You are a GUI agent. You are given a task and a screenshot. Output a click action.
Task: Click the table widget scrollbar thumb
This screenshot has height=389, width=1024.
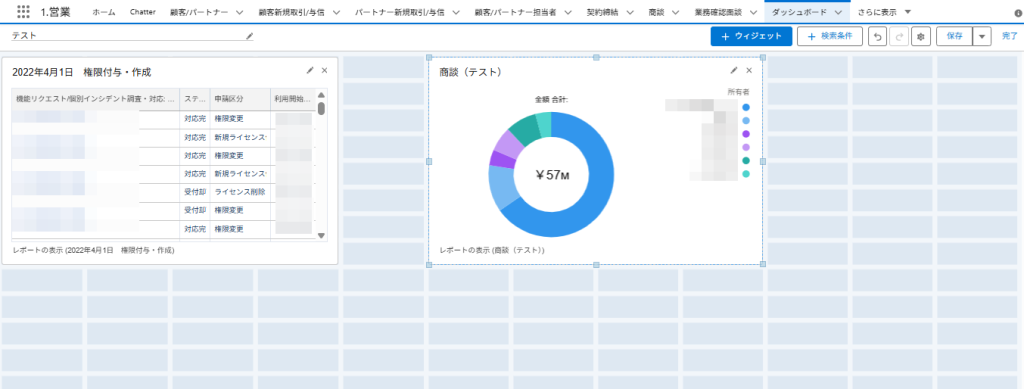321,108
